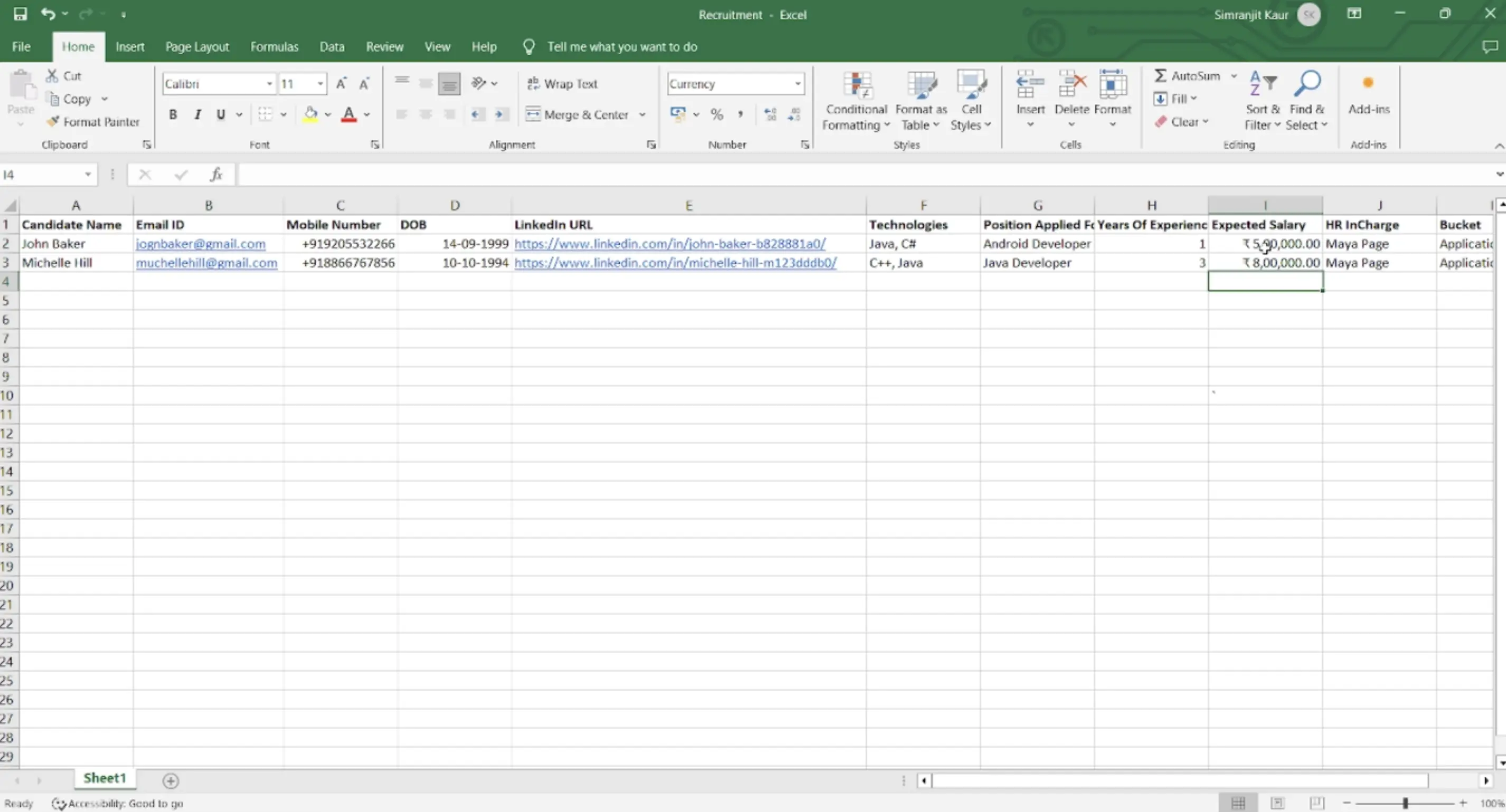1506x812 pixels.
Task: Toggle Bottom Align vertical alignment
Action: pyautogui.click(x=449, y=83)
